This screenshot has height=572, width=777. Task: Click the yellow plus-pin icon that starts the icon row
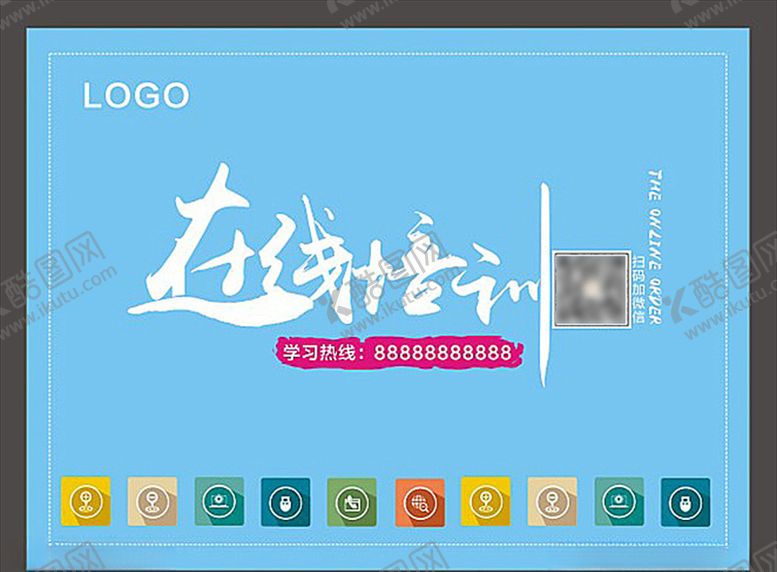pyautogui.click(x=86, y=501)
